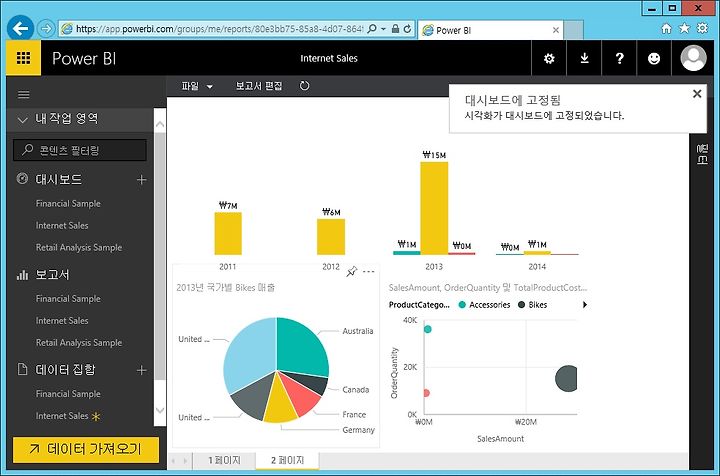This screenshot has height=476, width=720.
Task: Pin the pie chart visual to dashboard
Action: tap(352, 271)
